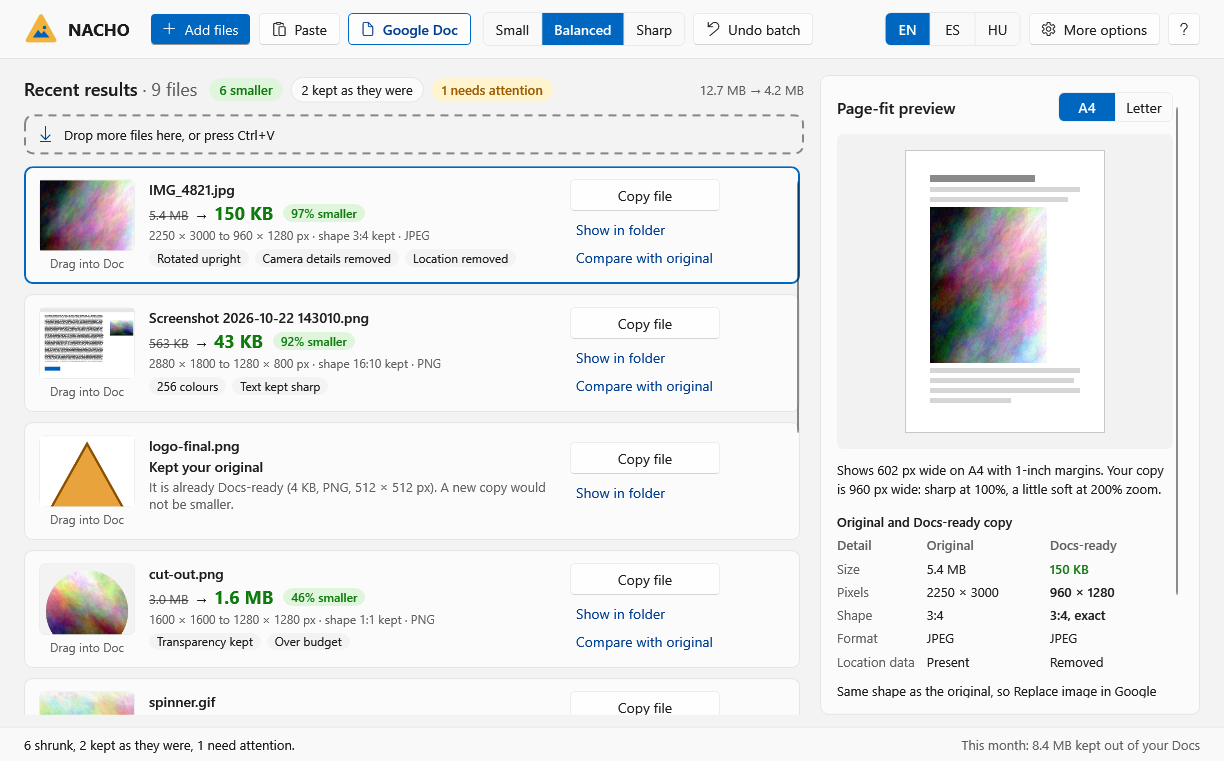
Task: Show Screenshot 2026-10-22 143010.png in folder
Action: [620, 358]
